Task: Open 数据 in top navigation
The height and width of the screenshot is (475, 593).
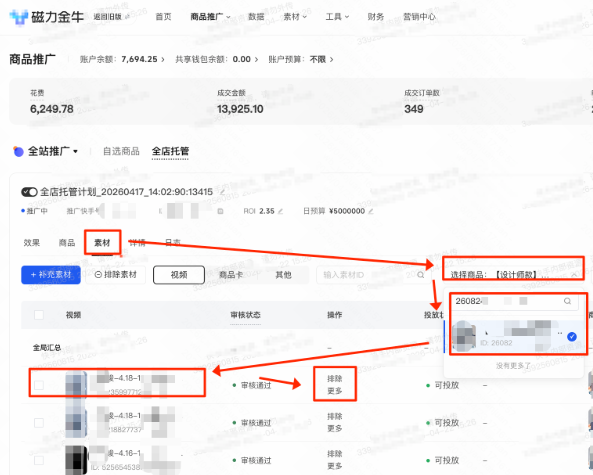Action: tap(256, 17)
